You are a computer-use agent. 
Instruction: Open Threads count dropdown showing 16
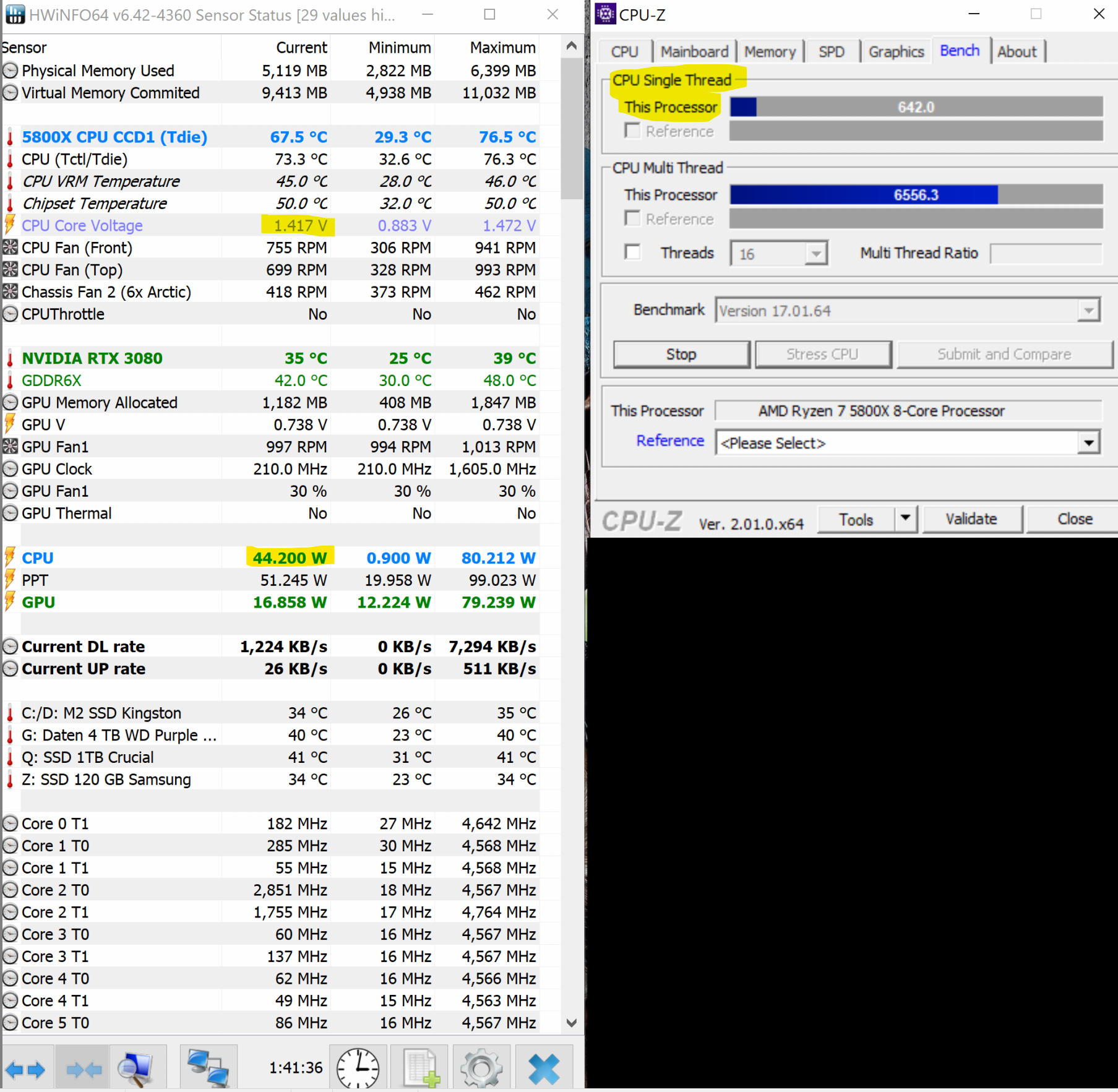(816, 254)
